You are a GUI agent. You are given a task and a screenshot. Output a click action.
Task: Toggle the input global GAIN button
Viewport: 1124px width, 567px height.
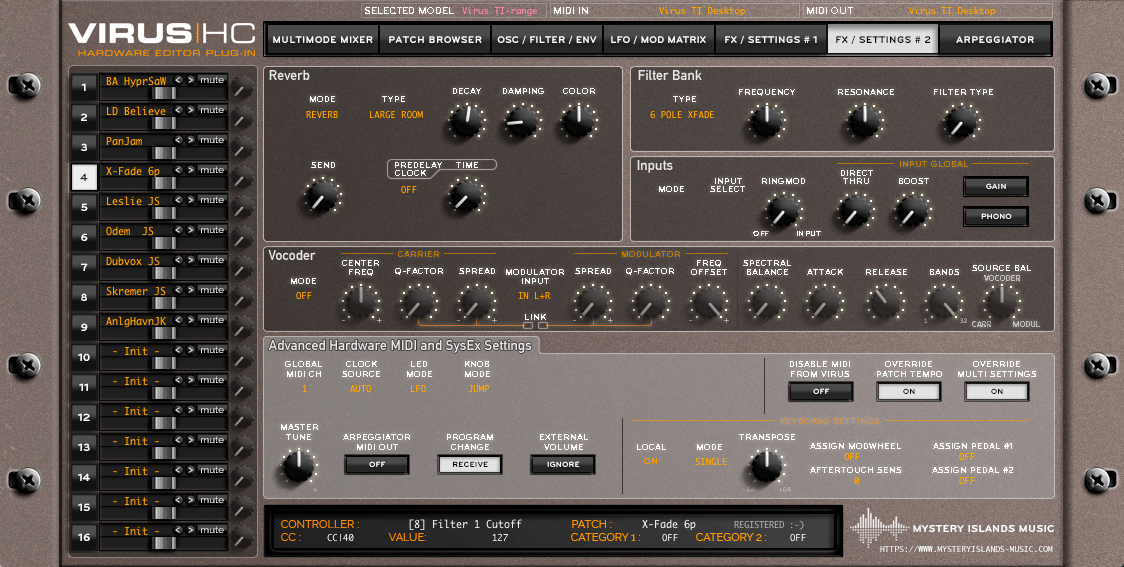[x=996, y=186]
